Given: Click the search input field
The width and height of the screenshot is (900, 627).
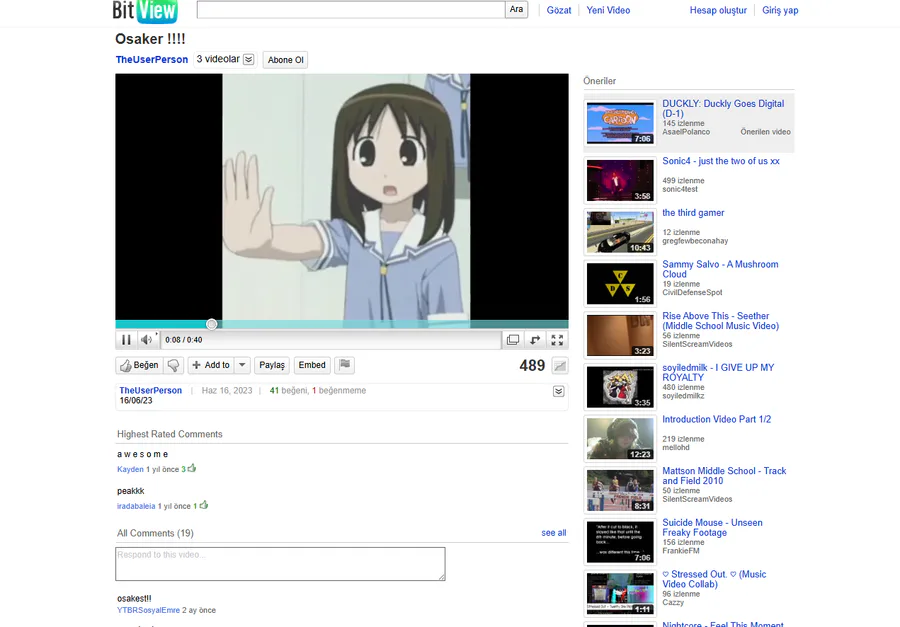Looking at the screenshot, I should 351,10.
